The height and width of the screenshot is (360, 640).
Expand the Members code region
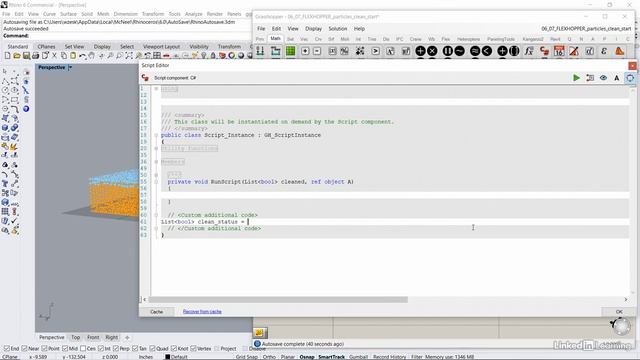point(156,162)
